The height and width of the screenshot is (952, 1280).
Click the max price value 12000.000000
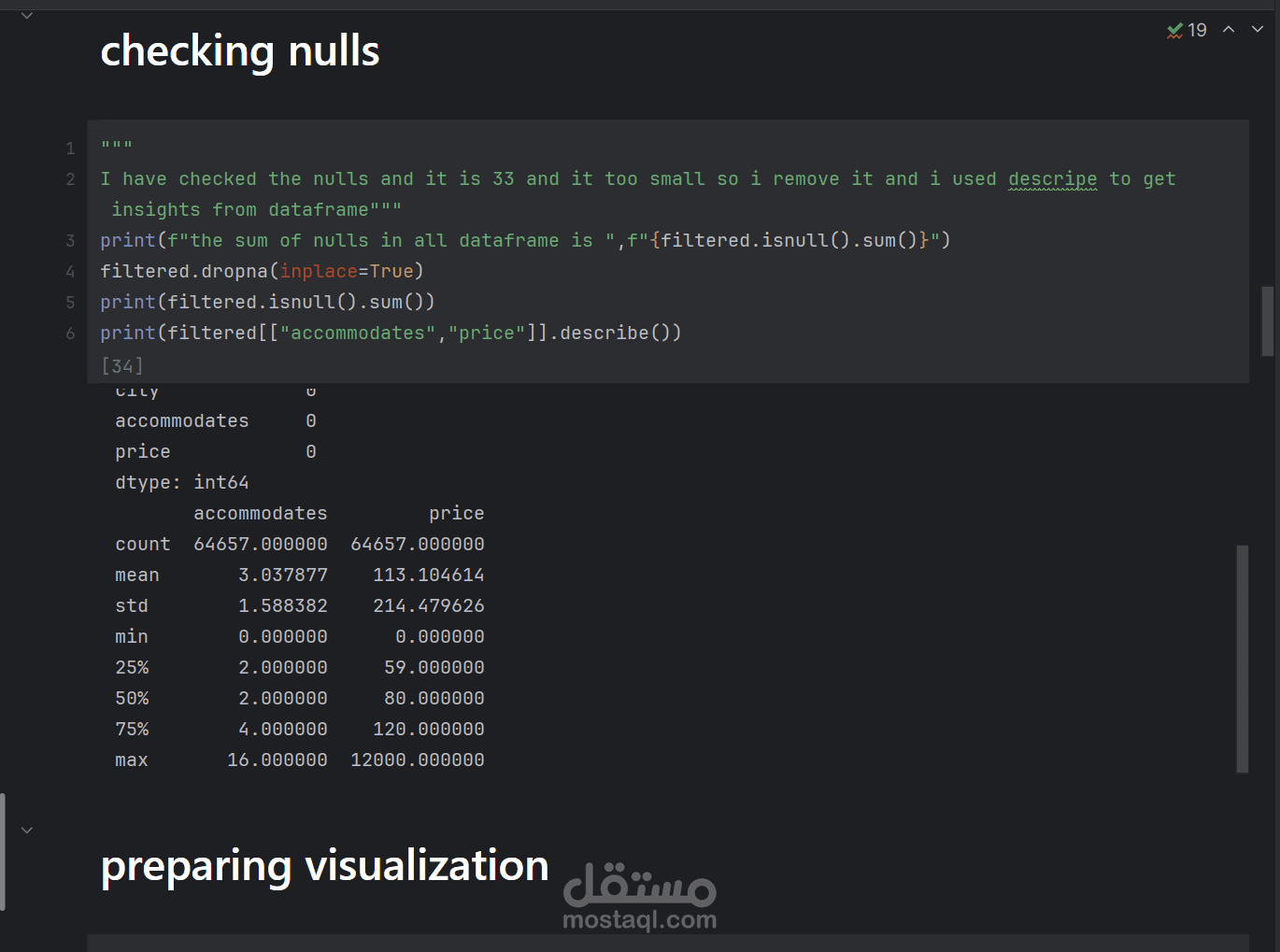tap(417, 760)
